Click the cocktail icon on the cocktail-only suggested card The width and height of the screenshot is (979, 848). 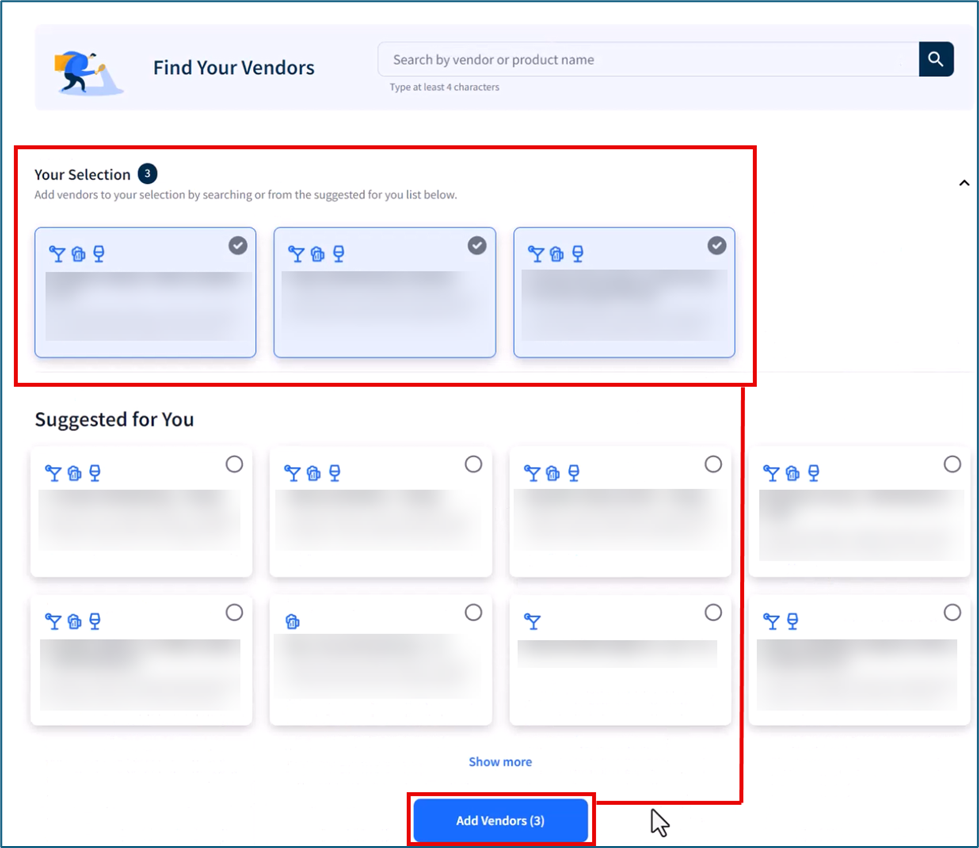pos(533,621)
